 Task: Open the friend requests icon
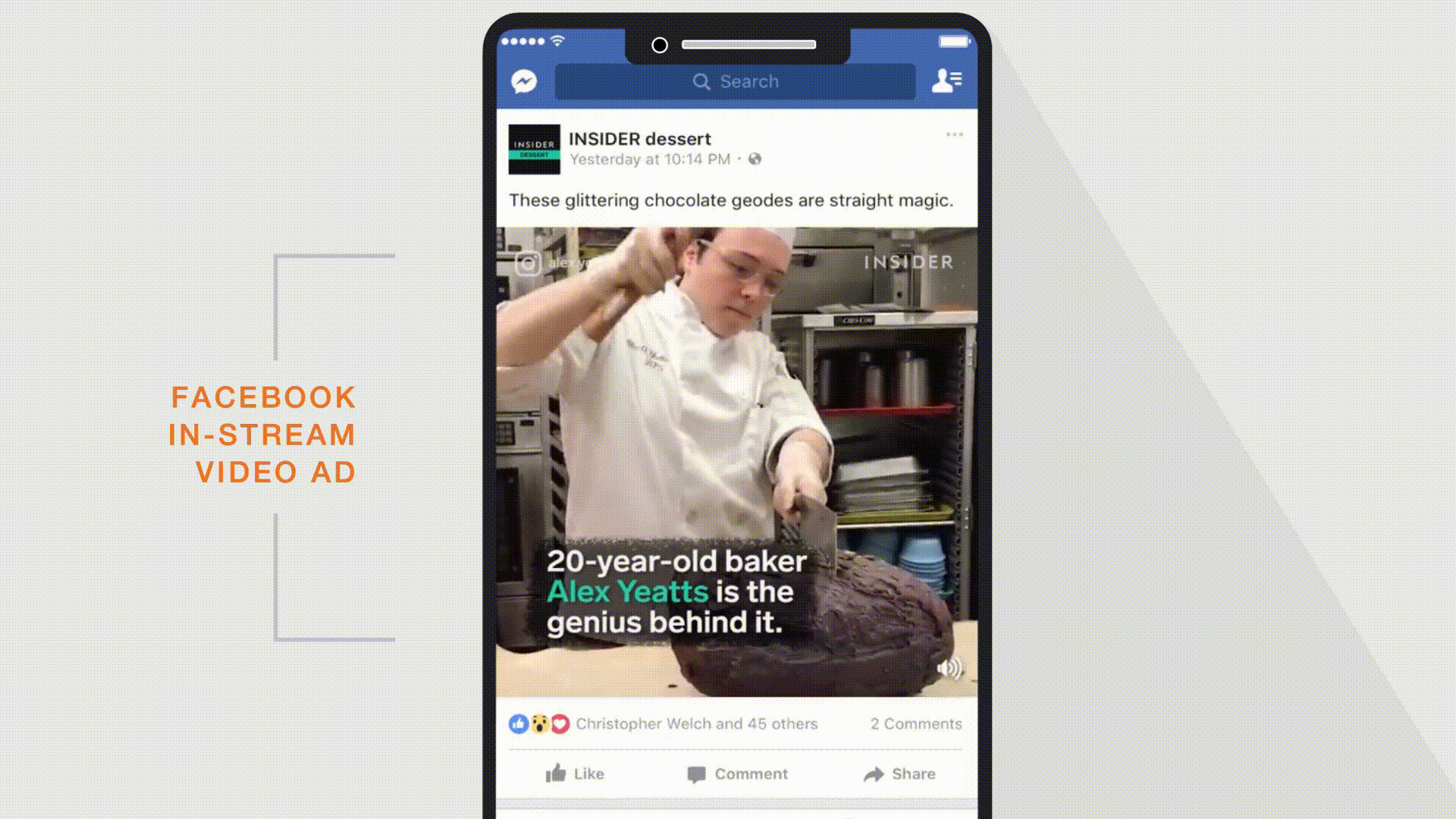pyautogui.click(x=946, y=80)
